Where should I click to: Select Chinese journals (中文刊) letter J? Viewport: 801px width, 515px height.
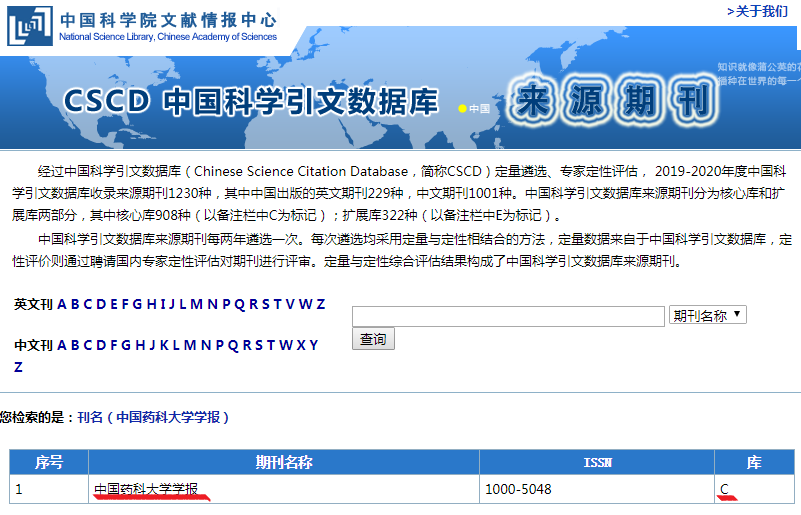152,345
